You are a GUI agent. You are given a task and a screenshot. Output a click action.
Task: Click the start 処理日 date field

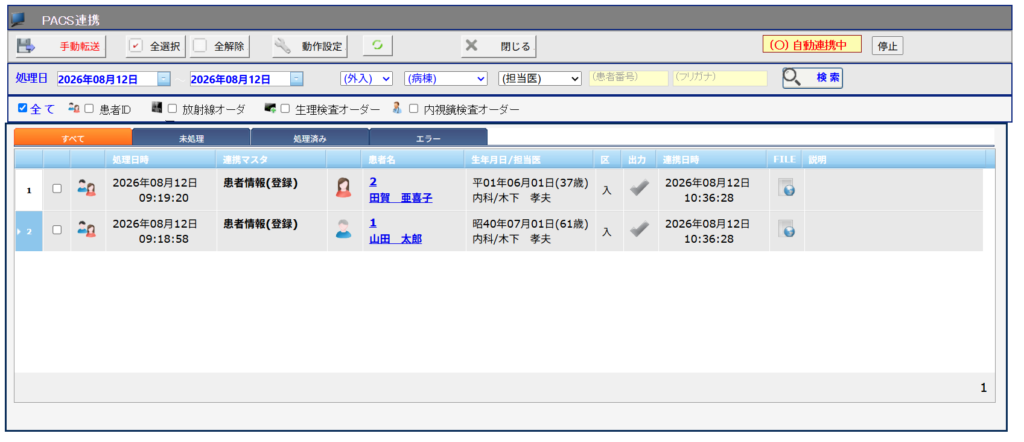coord(107,79)
